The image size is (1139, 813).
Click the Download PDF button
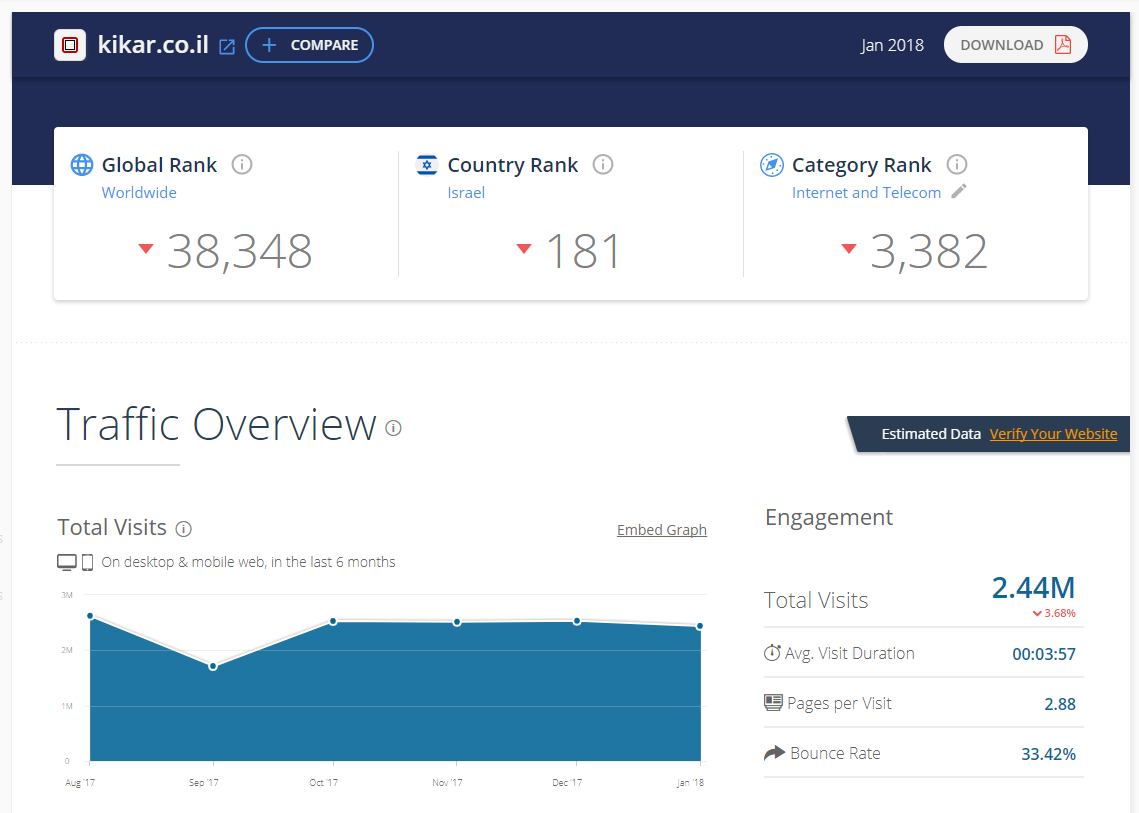pyautogui.click(x=1015, y=45)
